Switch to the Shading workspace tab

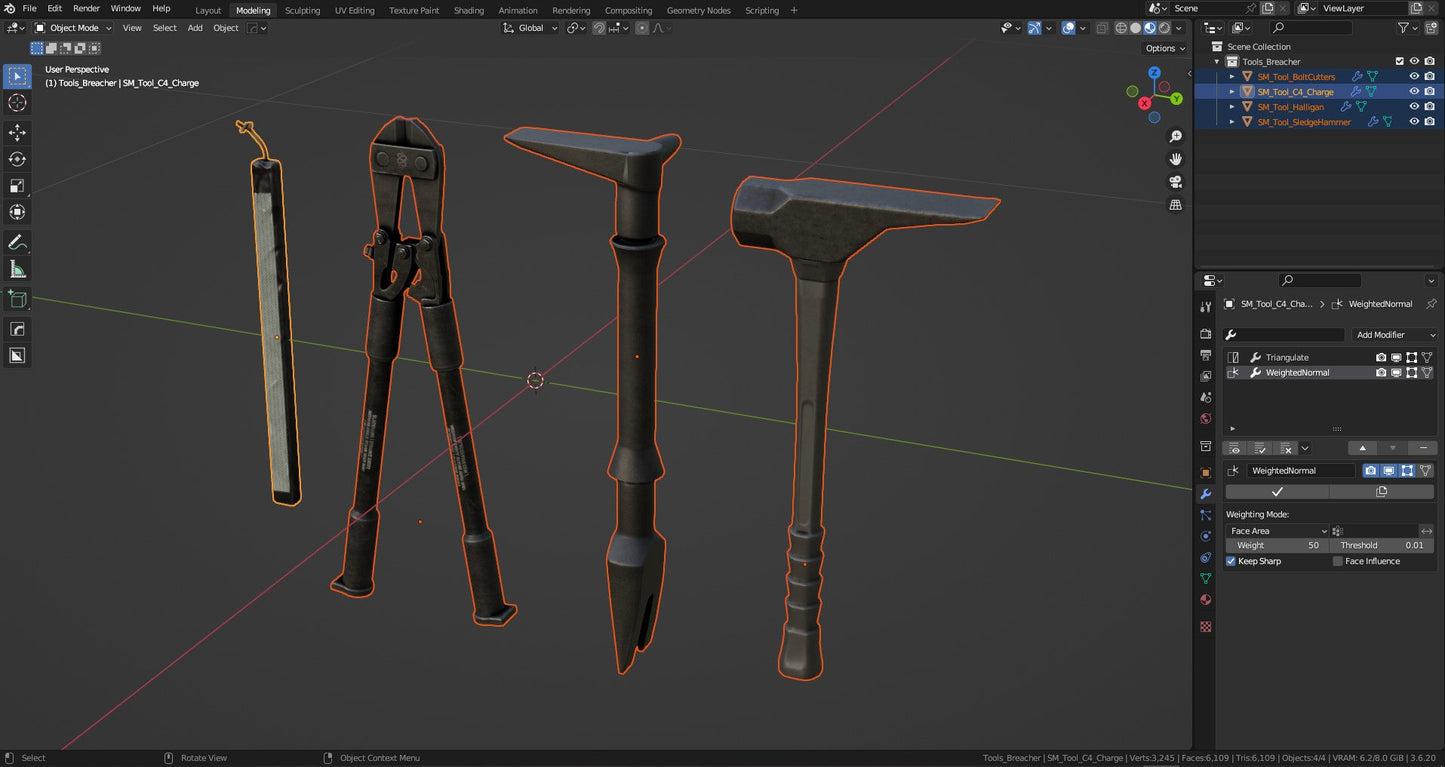pyautogui.click(x=468, y=10)
